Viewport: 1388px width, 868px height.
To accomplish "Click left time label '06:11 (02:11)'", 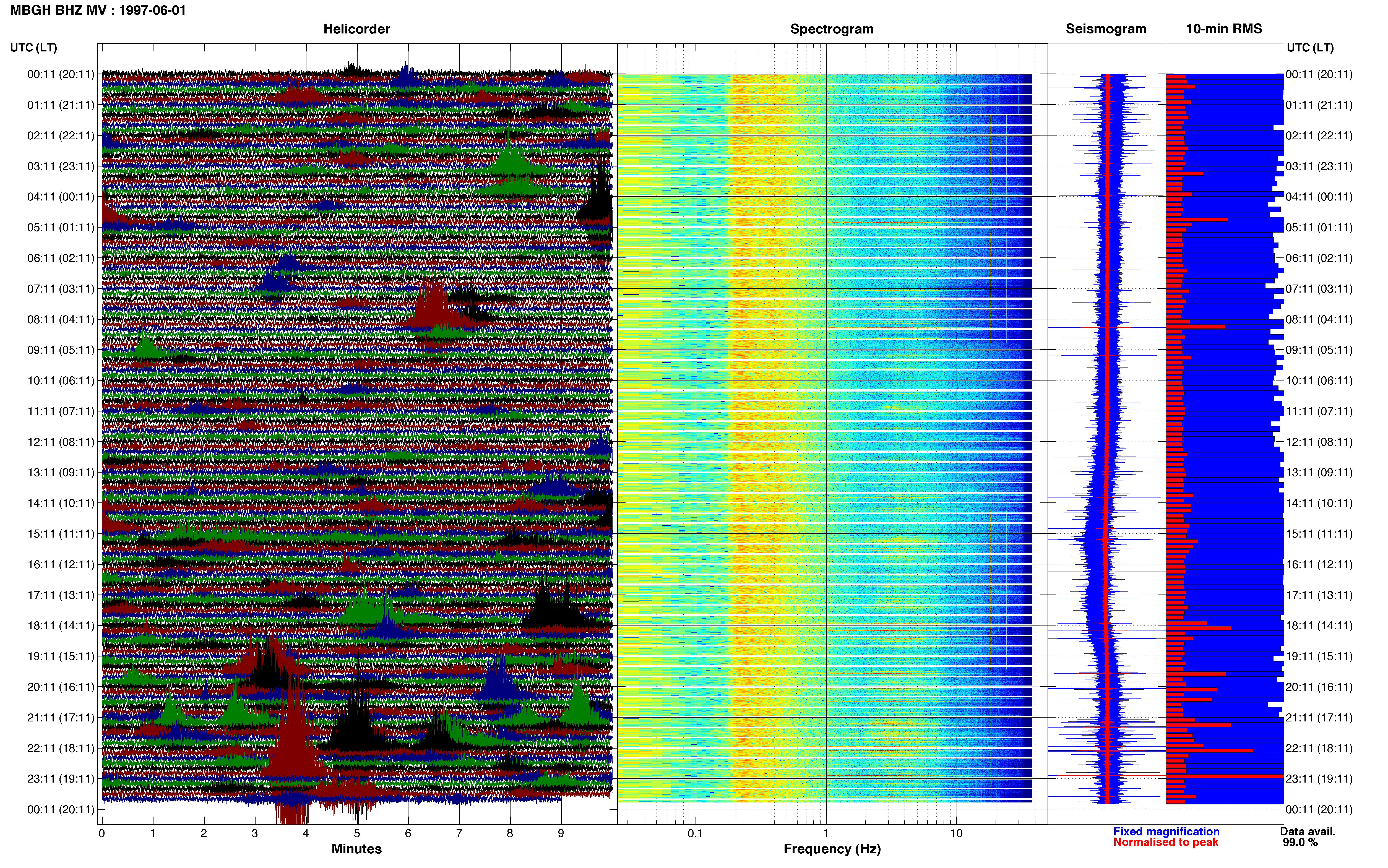I will 61,258.
